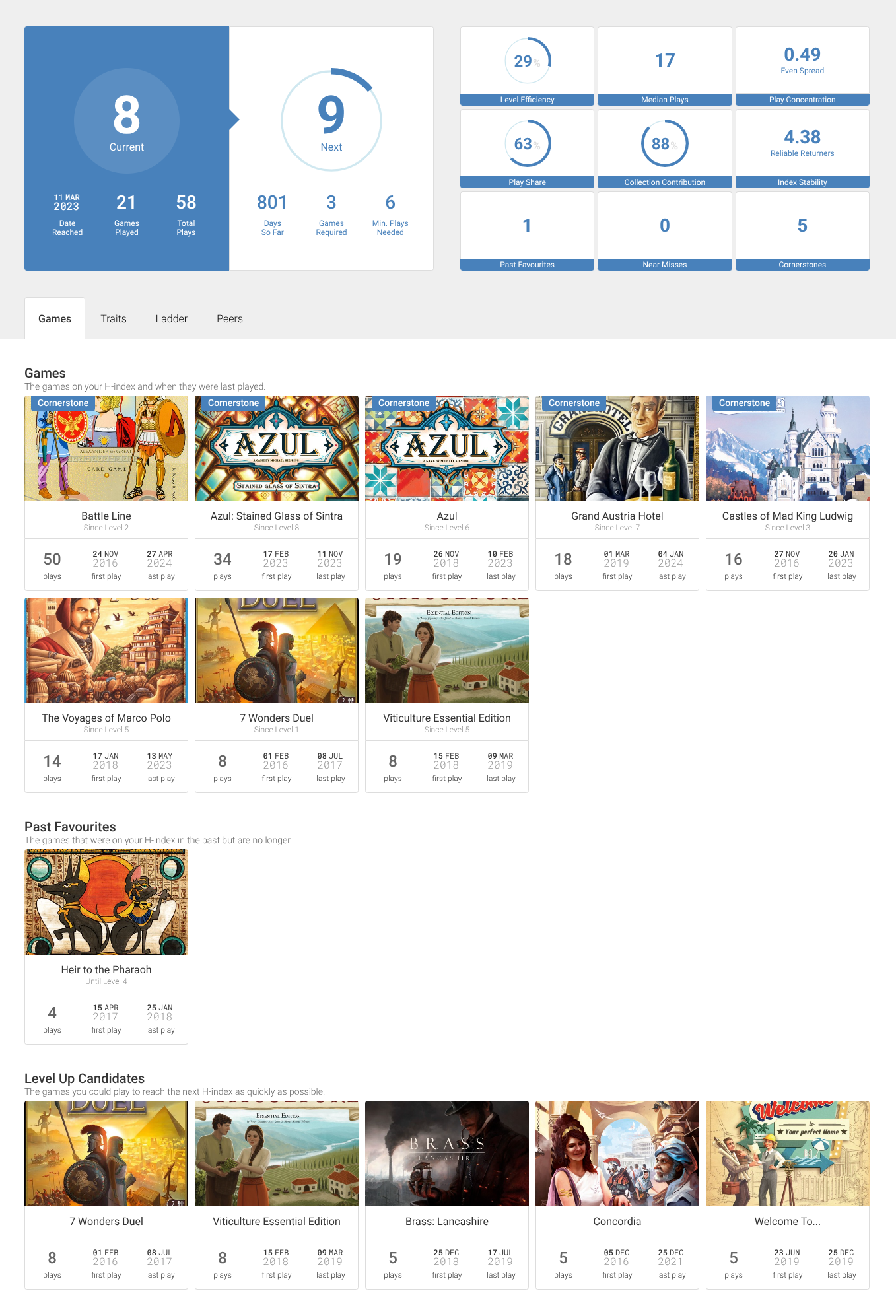The width and height of the screenshot is (896, 1316).
Task: Open the Ladder tab
Action: click(172, 318)
